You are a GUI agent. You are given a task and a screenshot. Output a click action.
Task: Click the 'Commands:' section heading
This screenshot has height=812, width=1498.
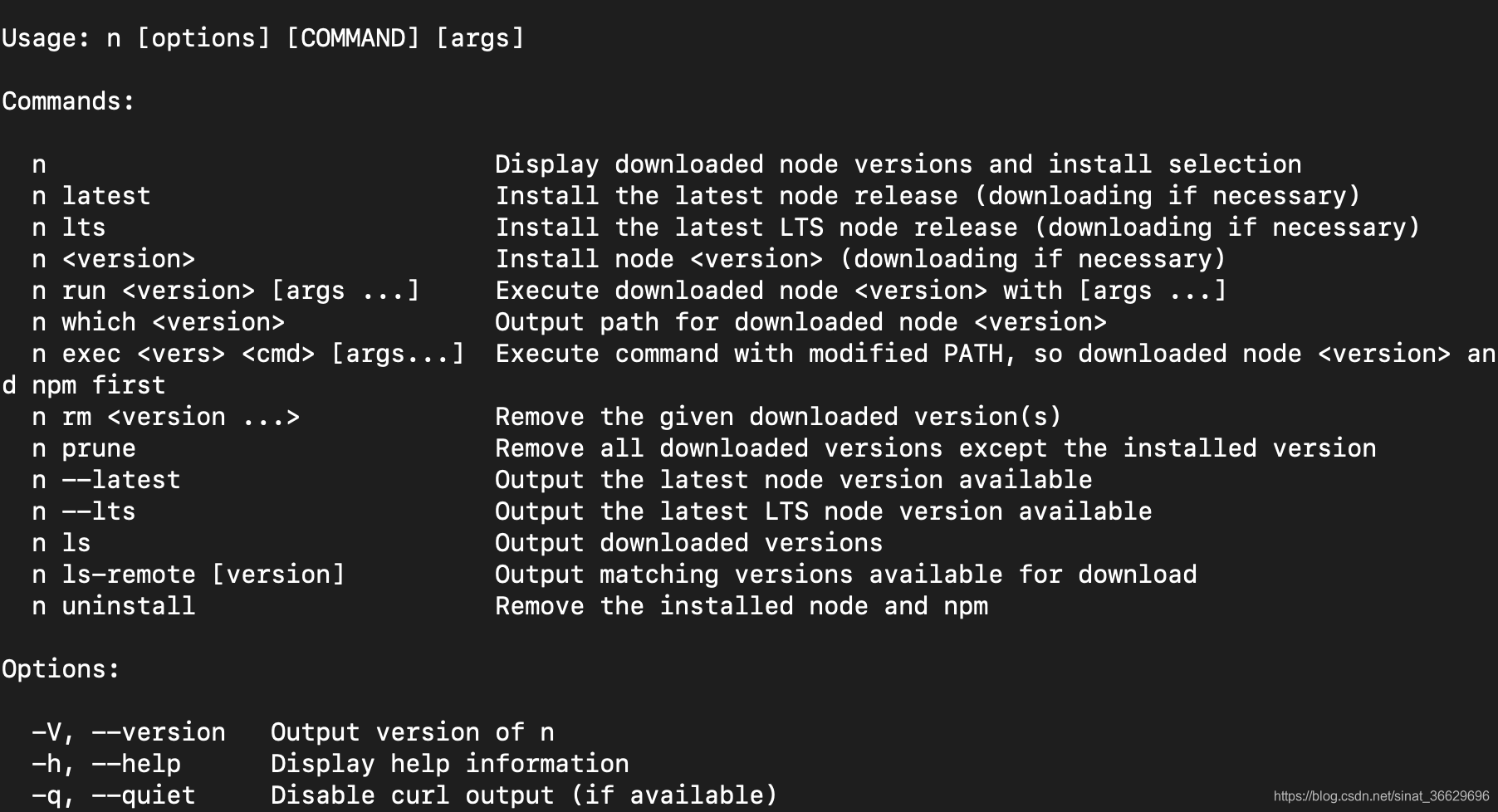[x=68, y=101]
